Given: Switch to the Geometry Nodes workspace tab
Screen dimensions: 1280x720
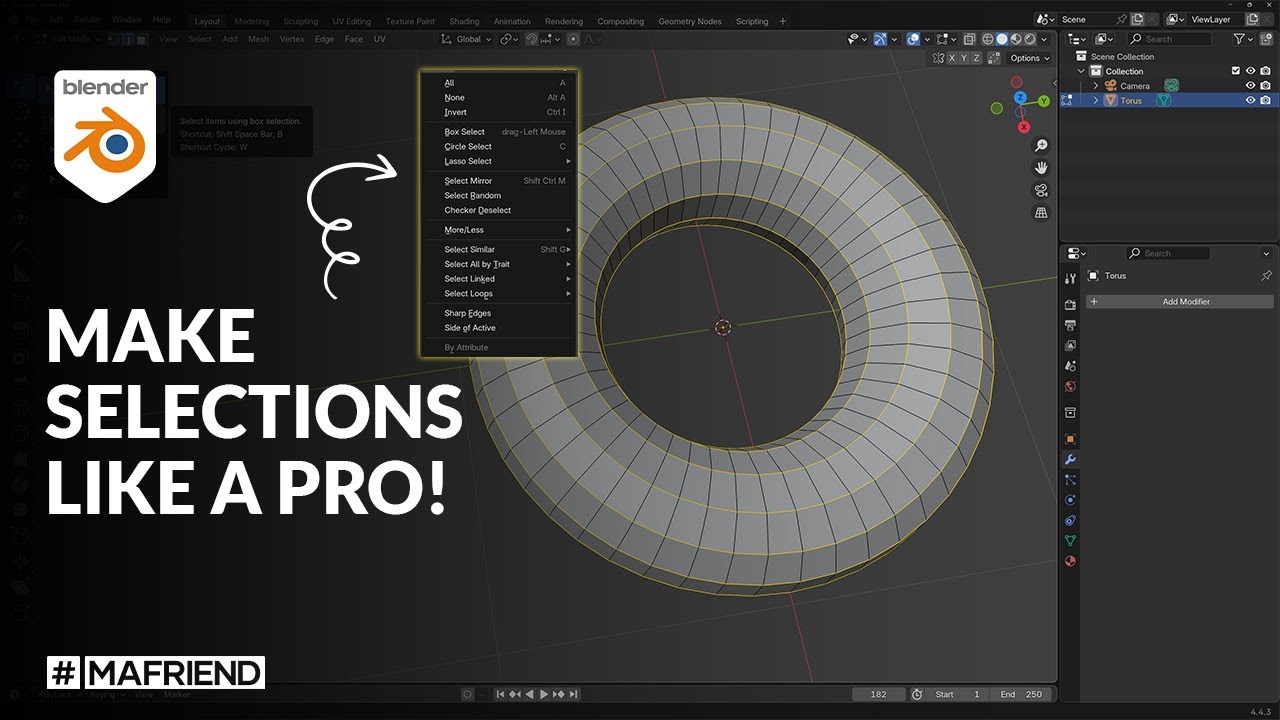Looking at the screenshot, I should pos(690,21).
